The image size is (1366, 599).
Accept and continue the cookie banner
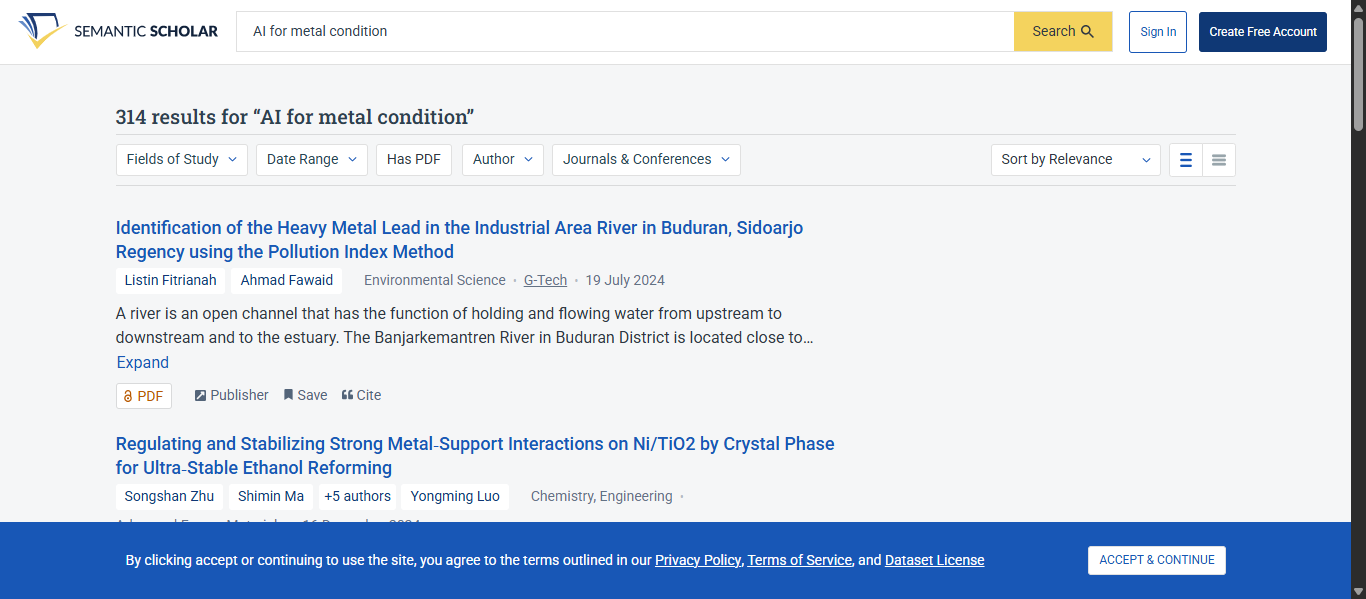click(1156, 560)
